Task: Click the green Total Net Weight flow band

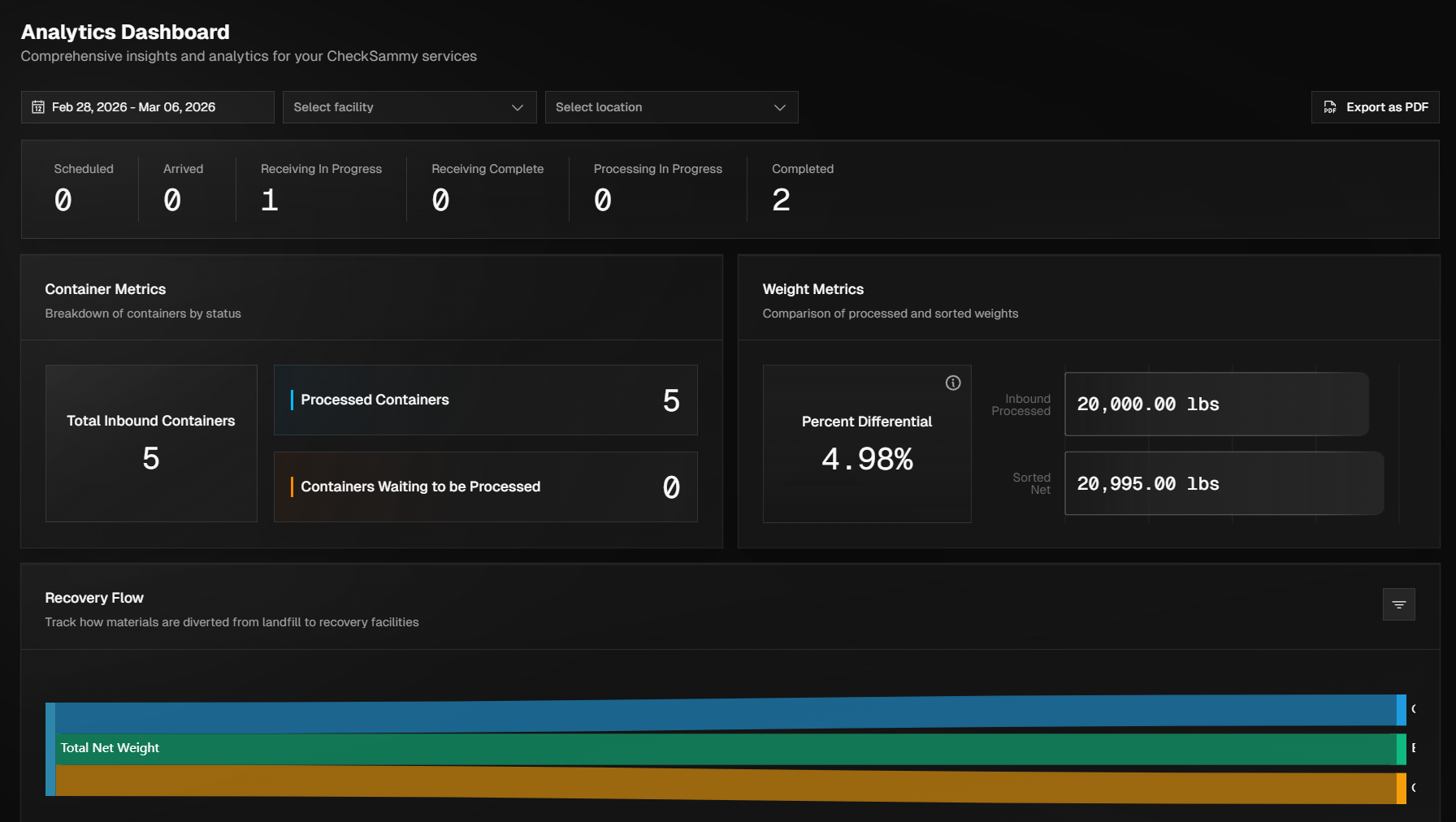Action: pos(723,749)
